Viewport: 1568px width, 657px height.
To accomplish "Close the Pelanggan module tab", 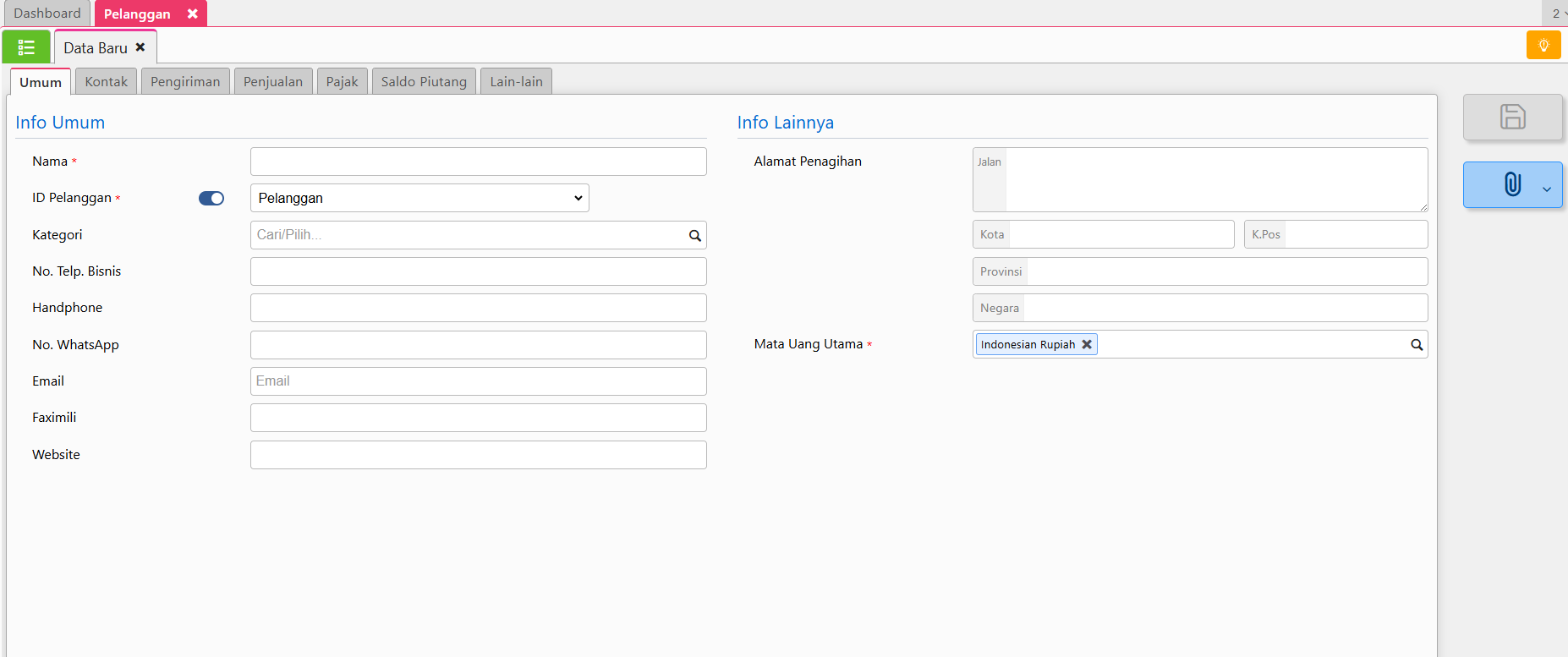I will tap(193, 14).
